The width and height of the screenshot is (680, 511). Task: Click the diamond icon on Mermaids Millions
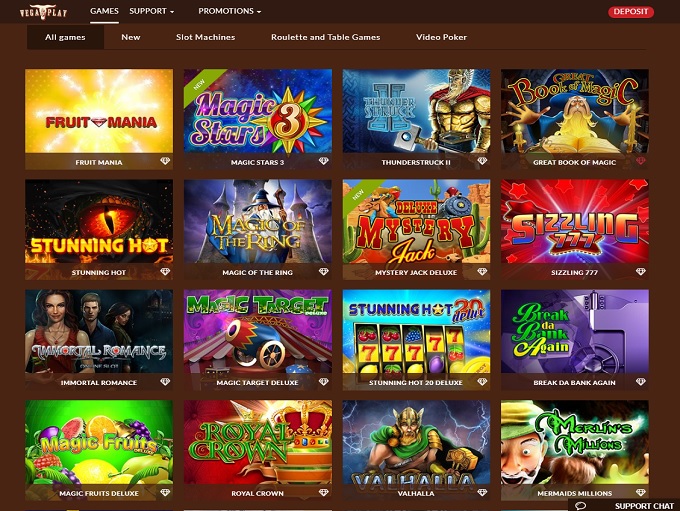coord(641,492)
